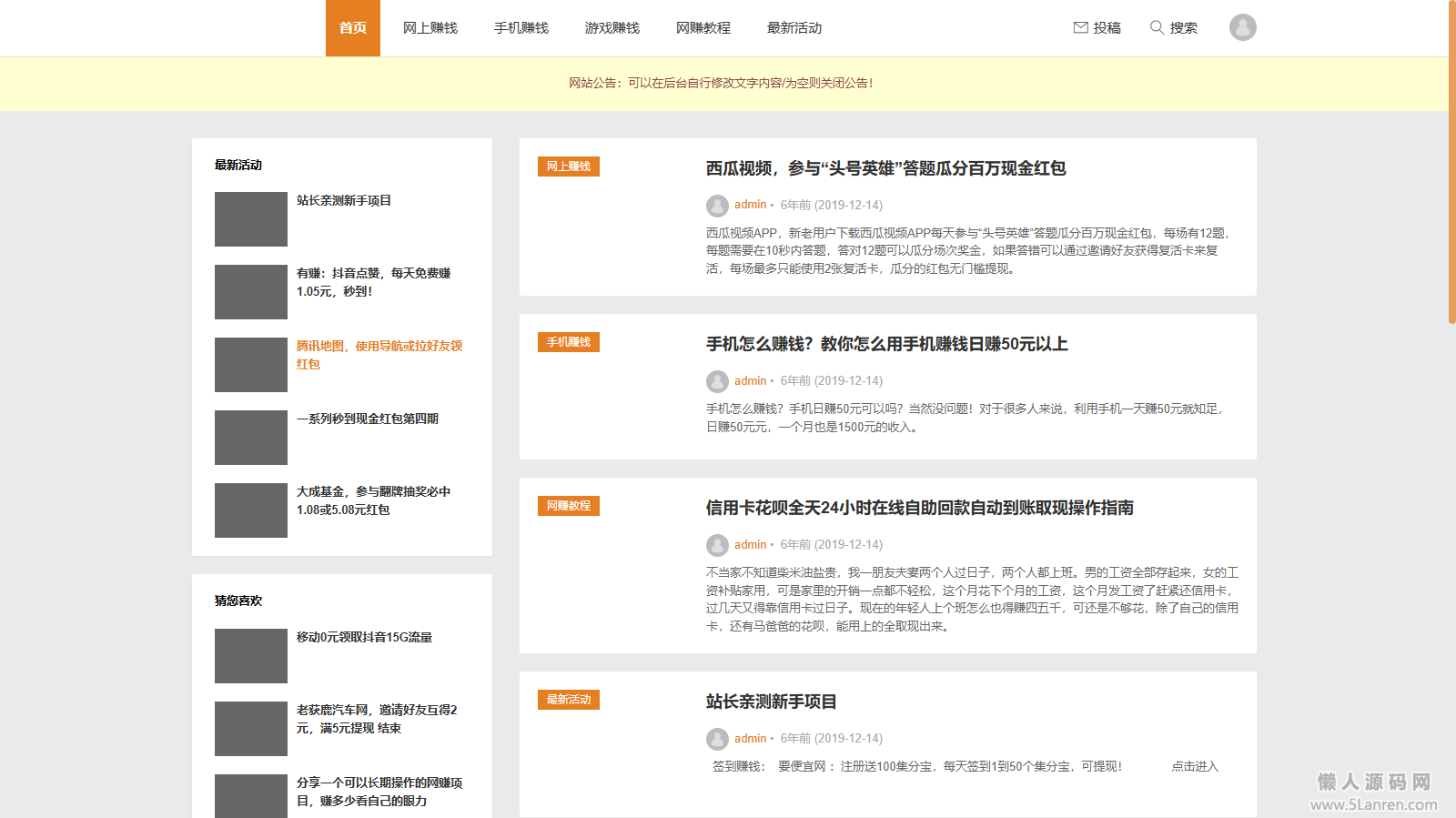
Task: Click thumbnail beside 移动0元领取抖音15G流量
Action: (x=251, y=656)
